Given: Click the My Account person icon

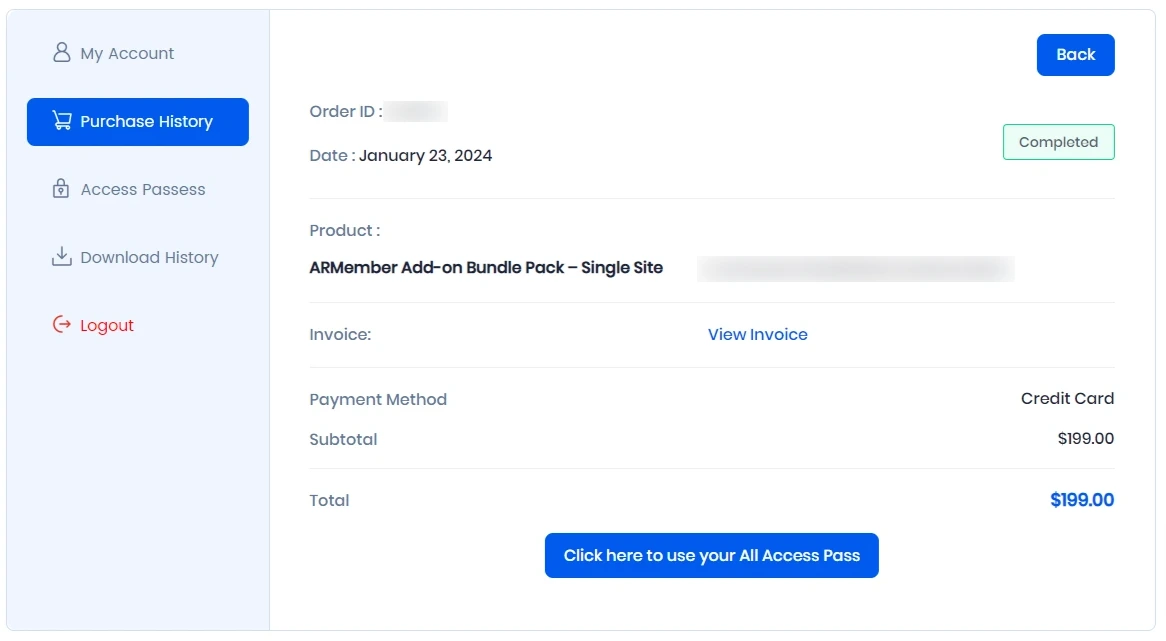Looking at the screenshot, I should point(62,53).
